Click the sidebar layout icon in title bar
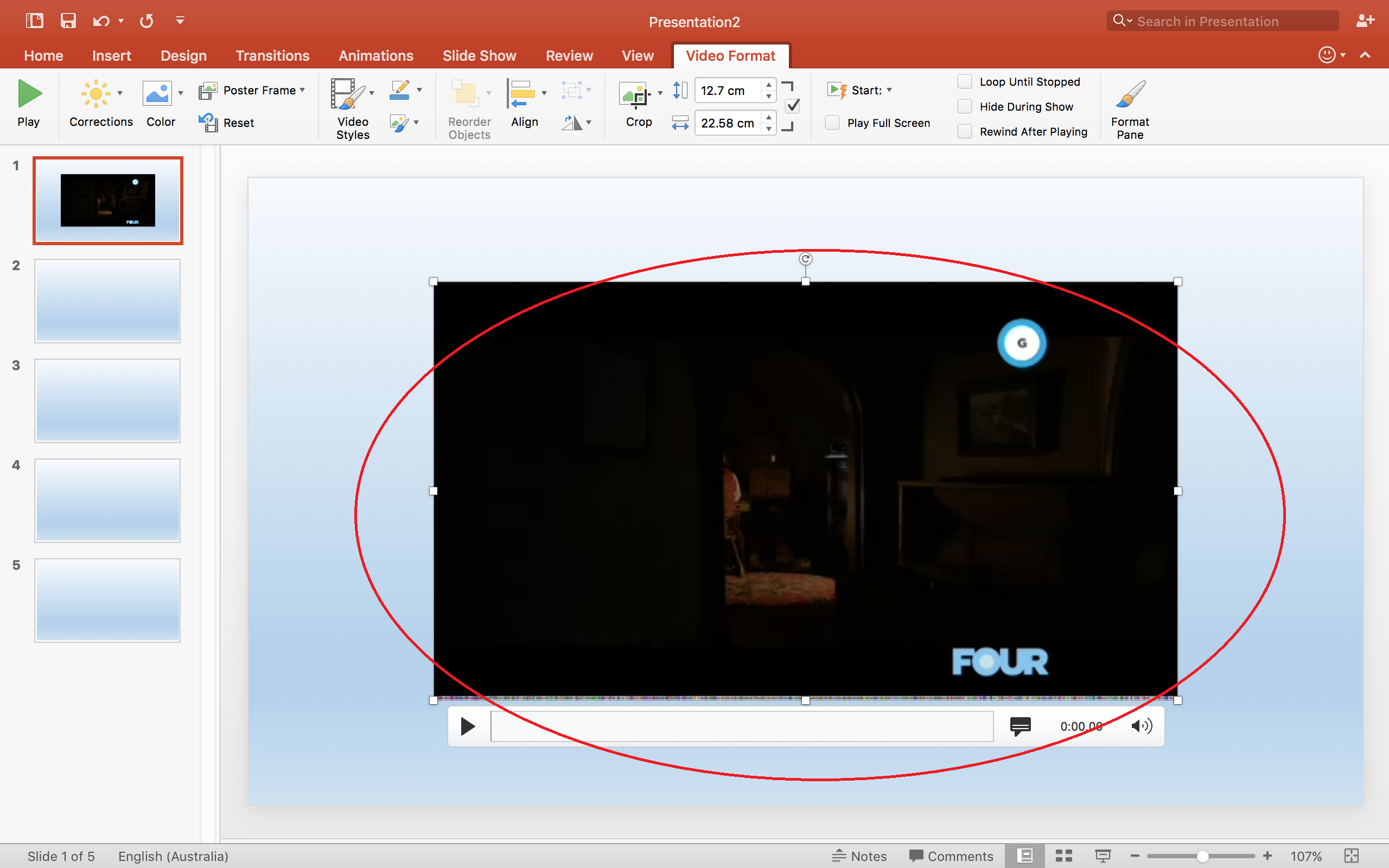Screen dimensions: 1389x868 (x=34, y=21)
